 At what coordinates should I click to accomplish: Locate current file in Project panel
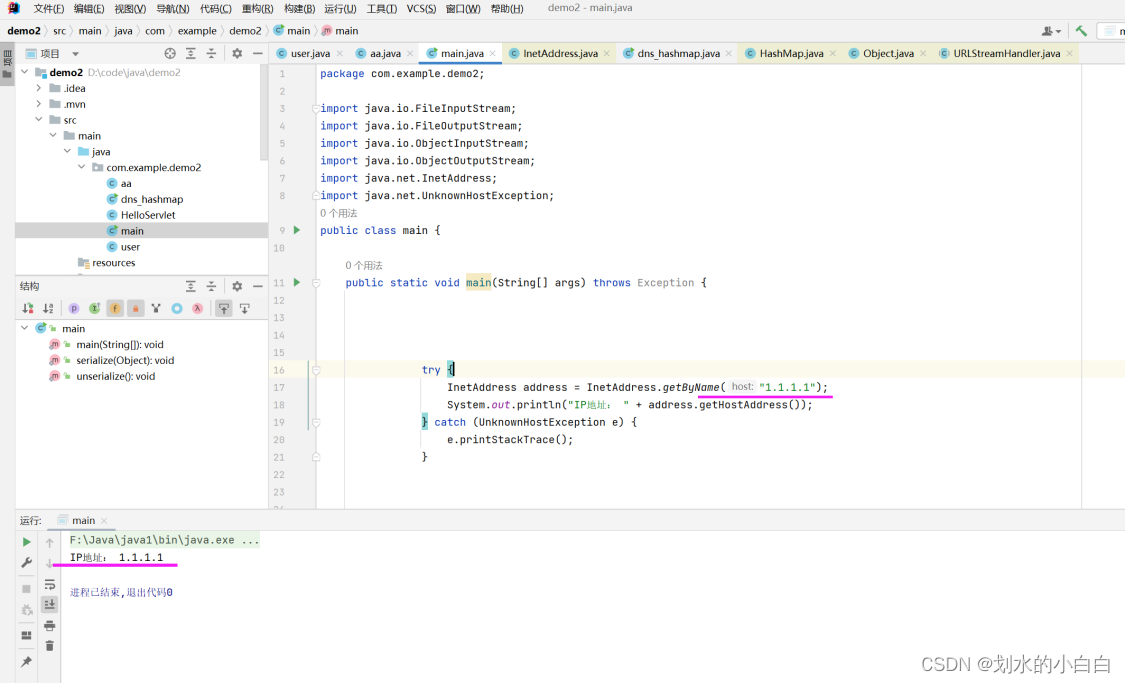[170, 53]
